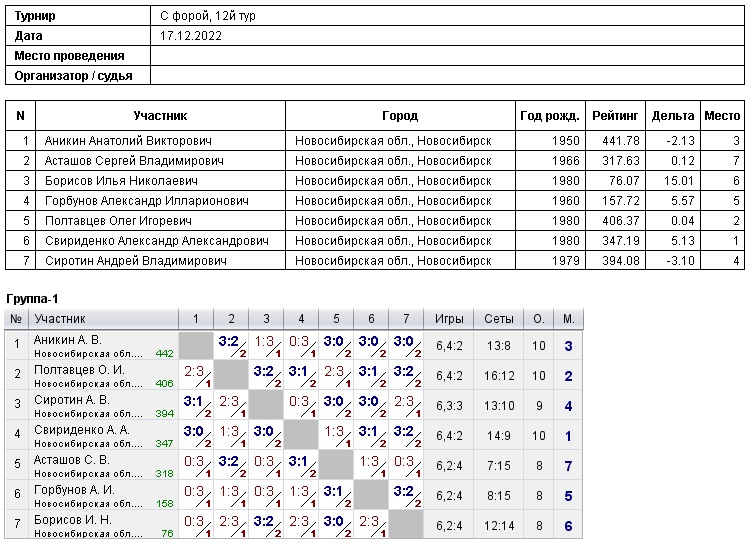This screenshot has width=750, height=544.
Task: Select the "Место" header in participants table
Action: 722,116
